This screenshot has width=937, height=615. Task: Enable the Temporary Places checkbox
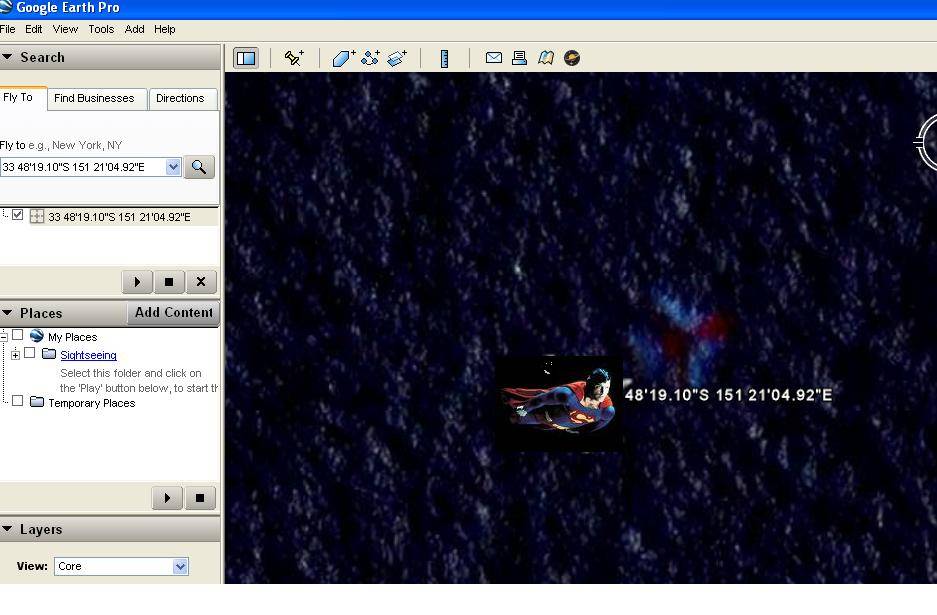point(17,402)
